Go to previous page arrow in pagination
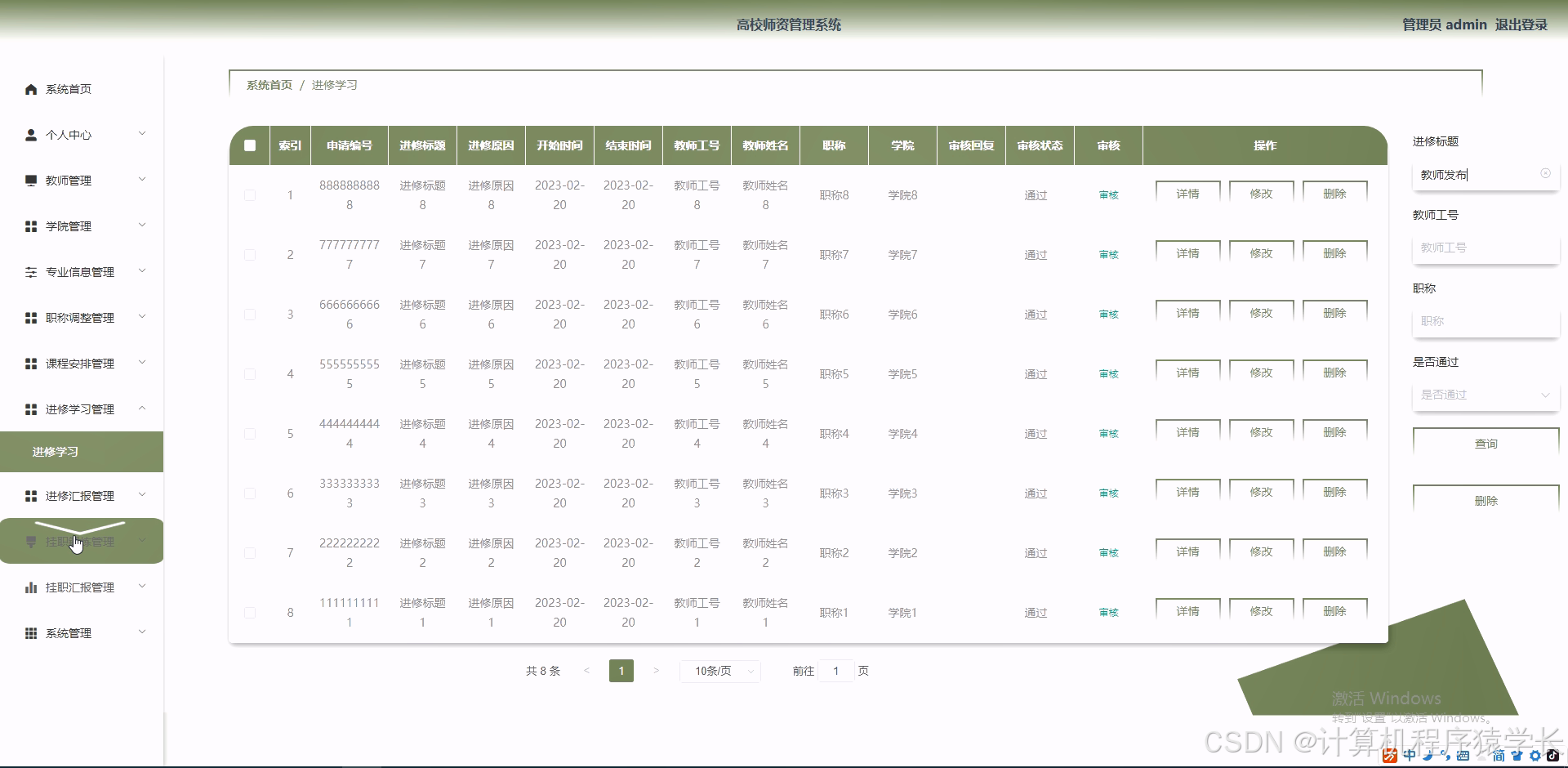 click(x=586, y=671)
